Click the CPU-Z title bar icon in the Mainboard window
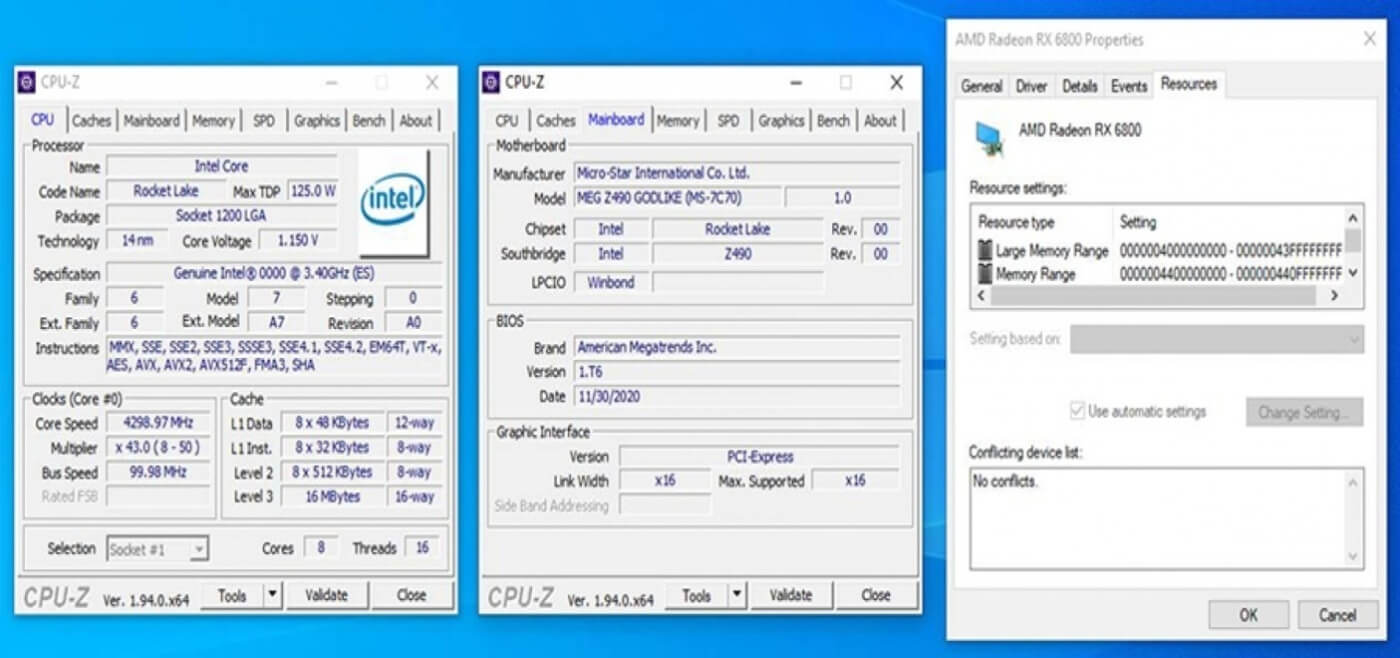Viewport: 1400px width, 658px height. (491, 82)
